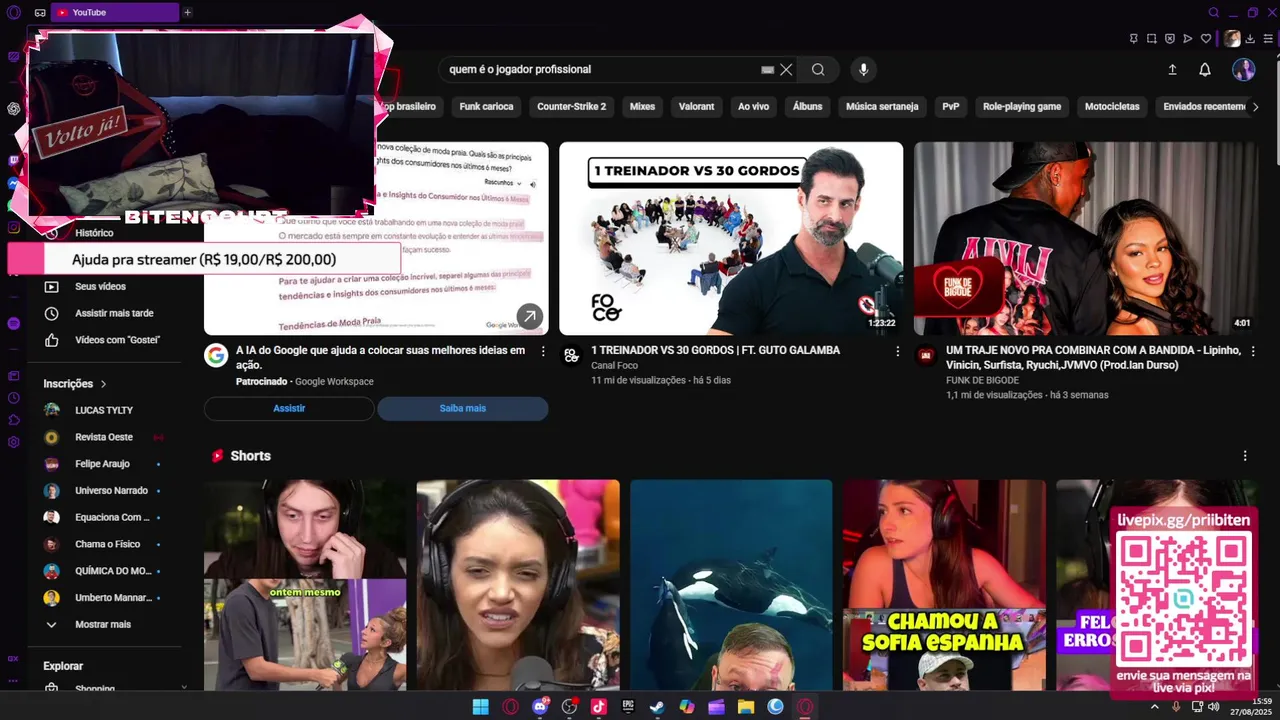Open sidebar history clock icon
This screenshot has height=720, width=1280.
tap(14, 398)
